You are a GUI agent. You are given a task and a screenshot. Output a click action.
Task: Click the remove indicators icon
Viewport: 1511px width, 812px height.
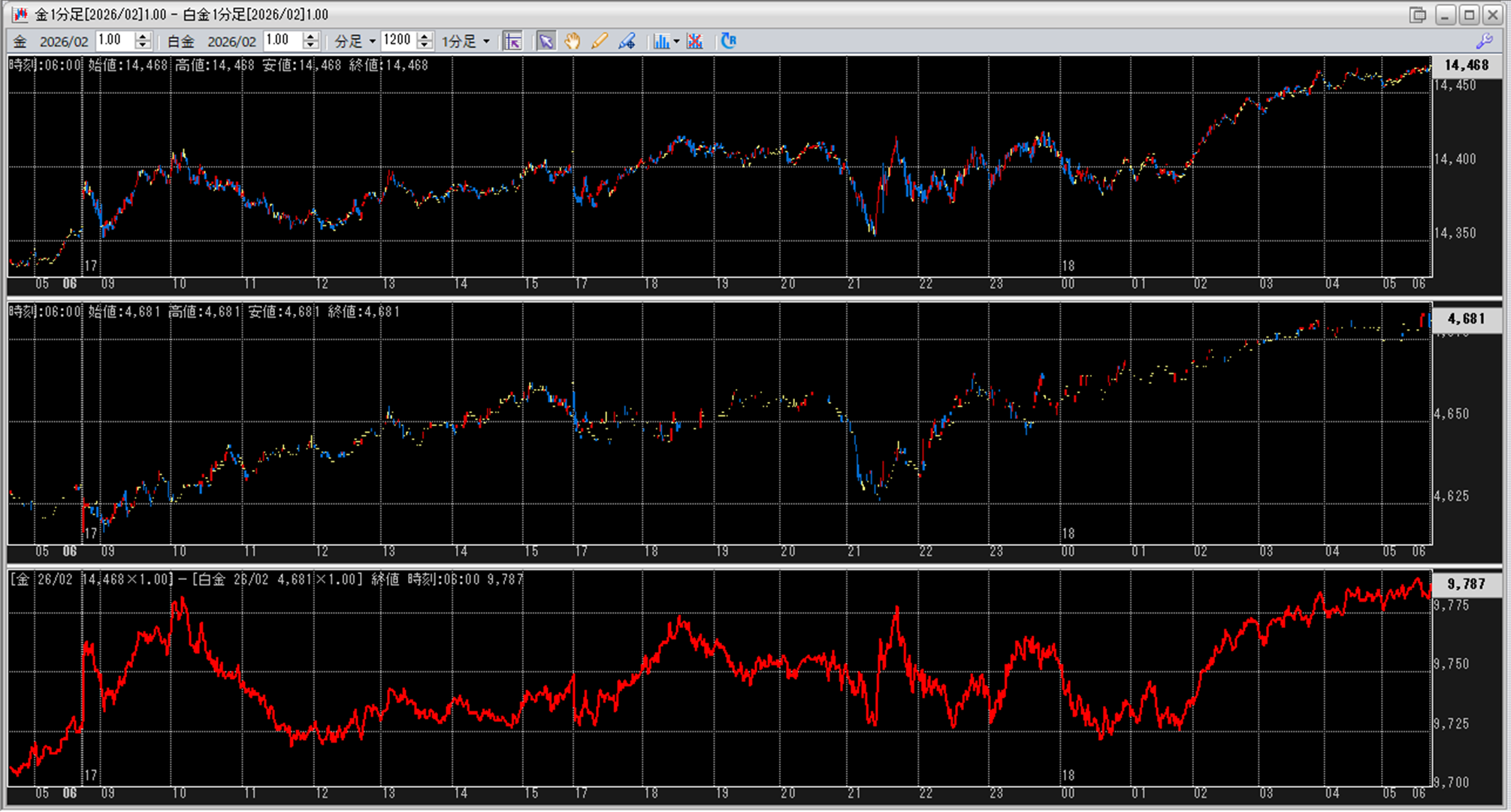(695, 41)
